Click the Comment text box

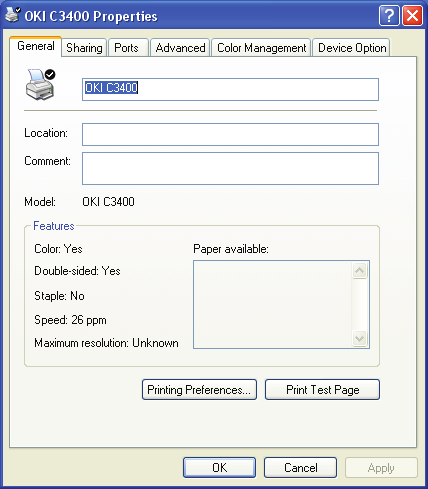(230, 168)
